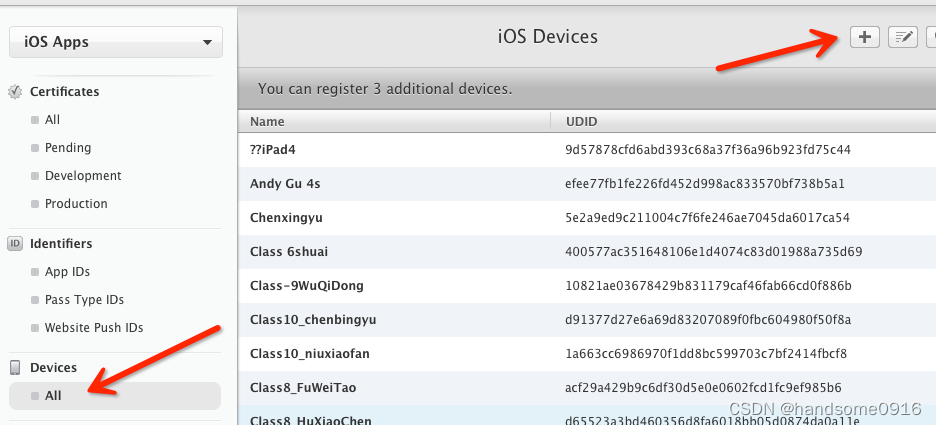Click the 'register 3 additional devices' notice
This screenshot has width=936, height=425.
pos(385,90)
